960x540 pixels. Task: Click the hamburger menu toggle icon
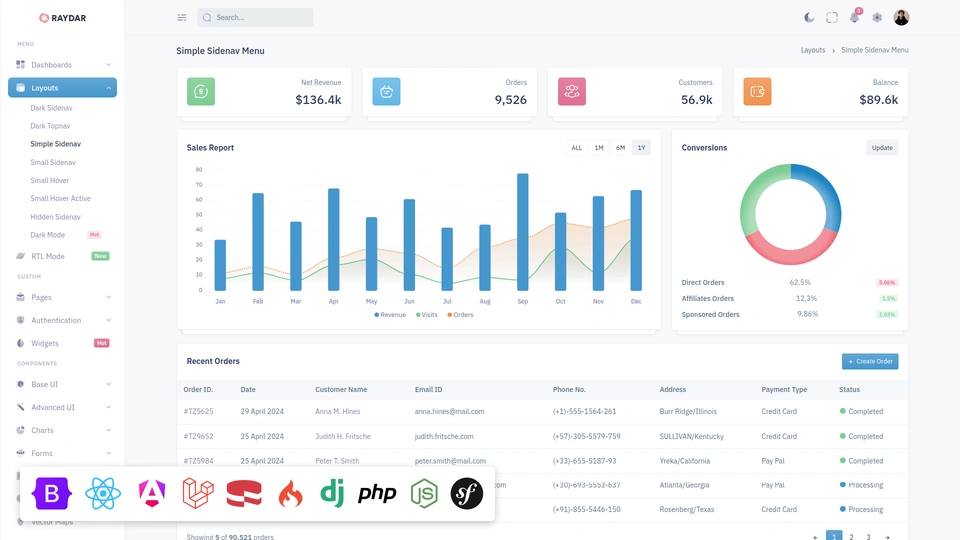pos(182,18)
